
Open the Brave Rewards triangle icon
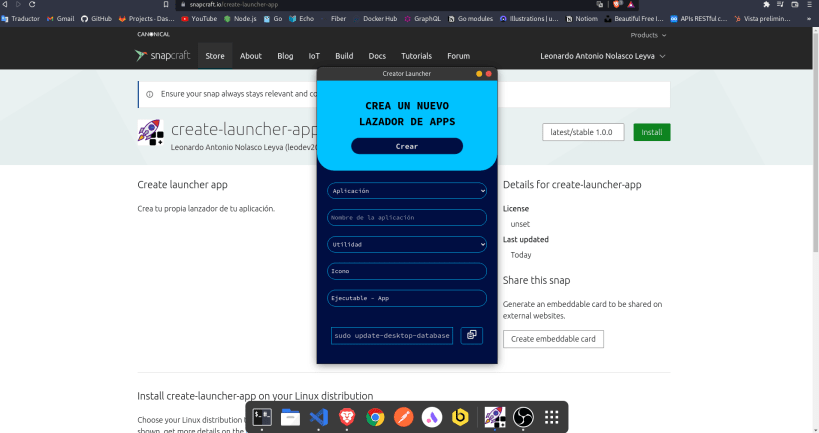[x=631, y=4]
